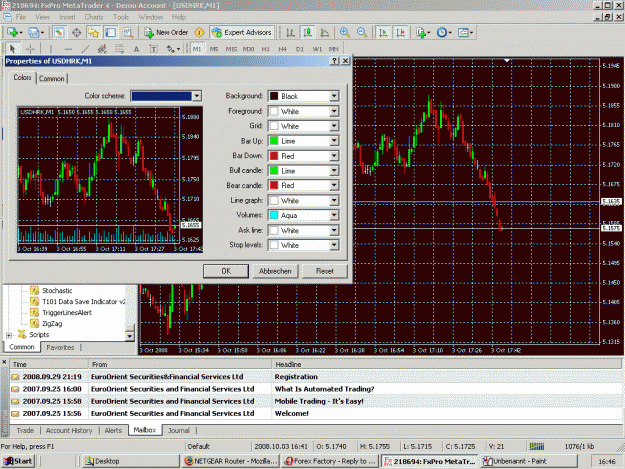Toggle the Chart Shift icon
This screenshot has width=625, height=469.
tap(401, 33)
